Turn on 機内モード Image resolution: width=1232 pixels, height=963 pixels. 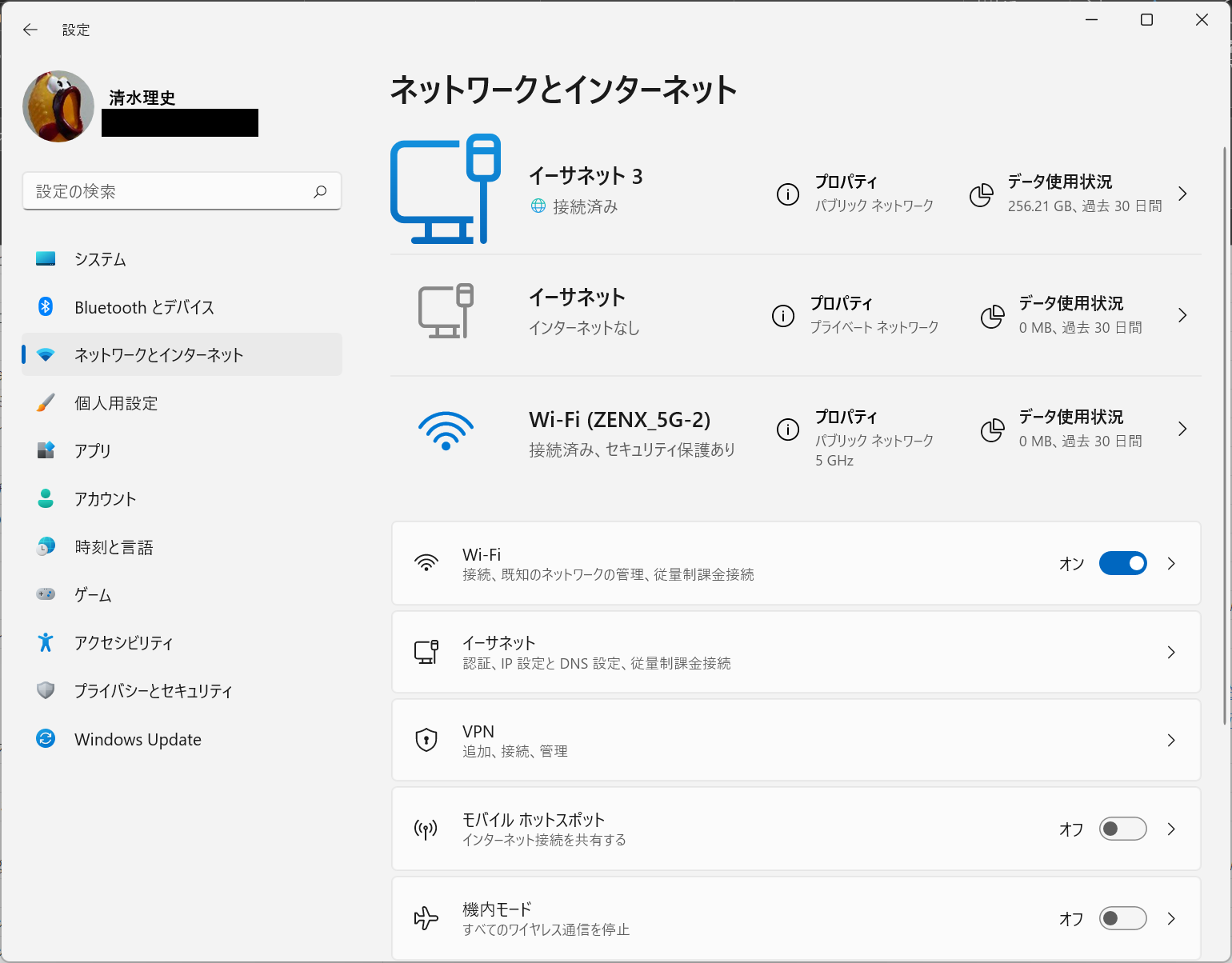[x=1122, y=918]
